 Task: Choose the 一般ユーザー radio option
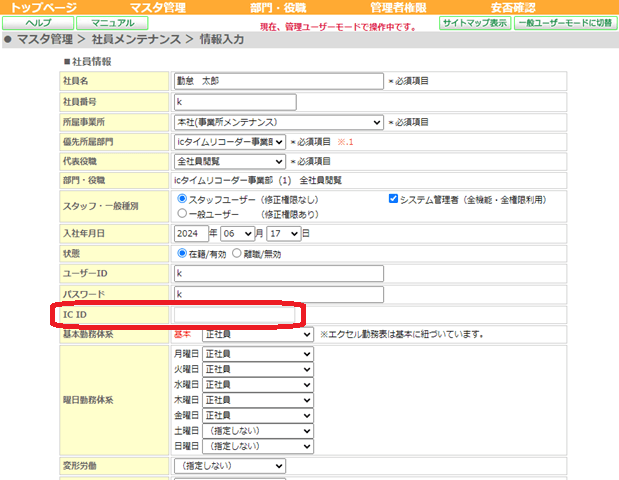182,213
